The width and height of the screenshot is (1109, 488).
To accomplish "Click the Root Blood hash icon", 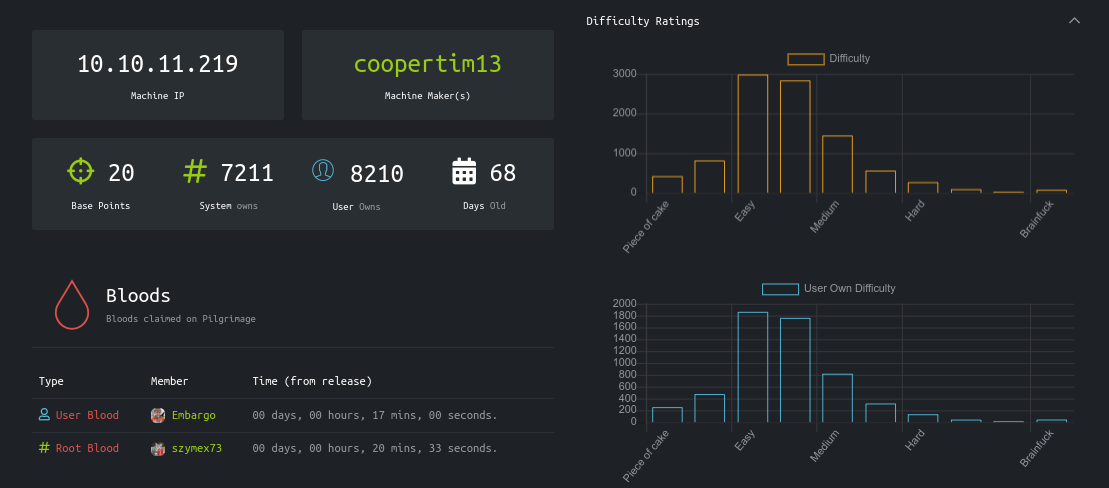I will pyautogui.click(x=44, y=449).
